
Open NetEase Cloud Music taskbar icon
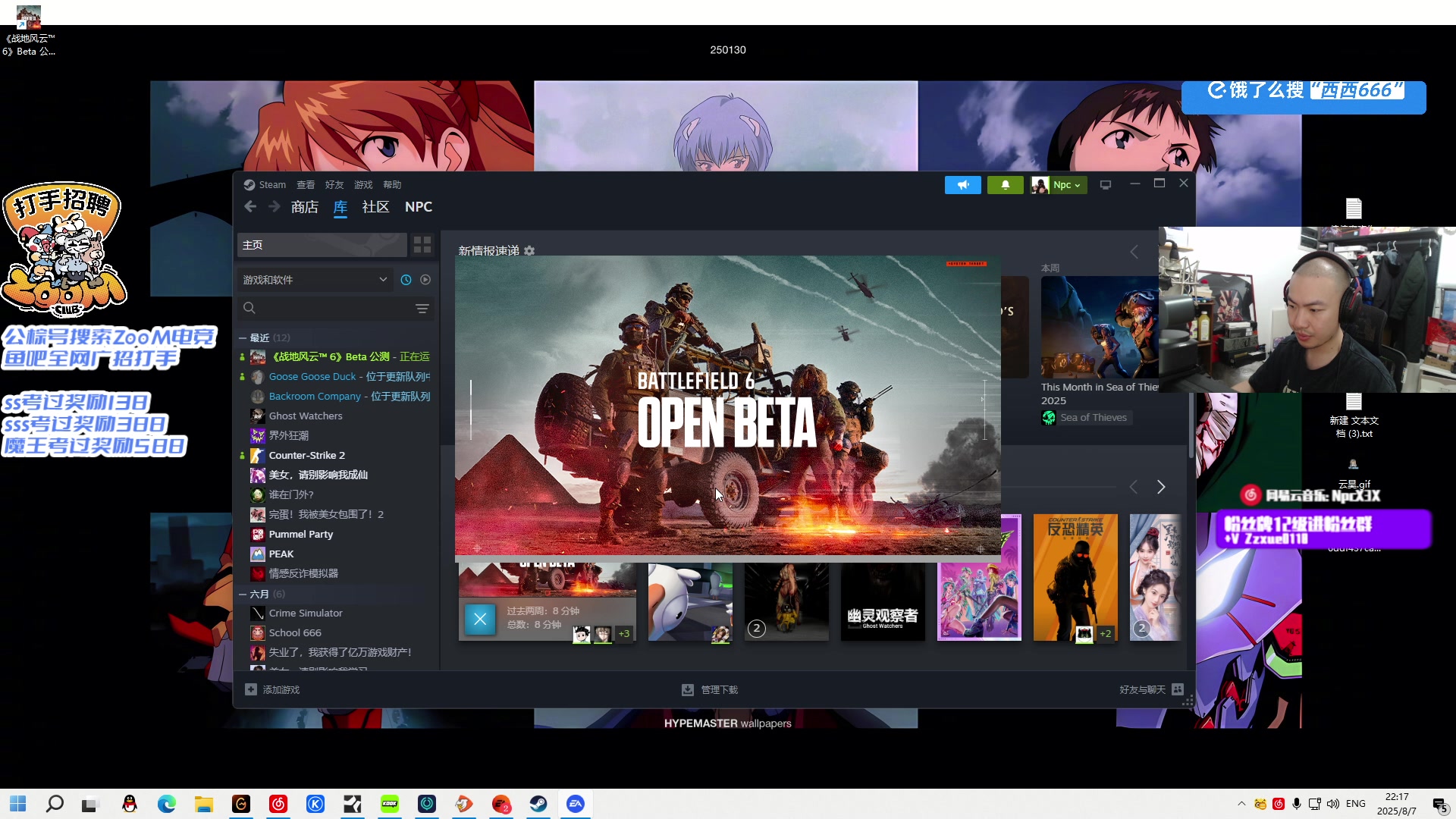pos(278,804)
